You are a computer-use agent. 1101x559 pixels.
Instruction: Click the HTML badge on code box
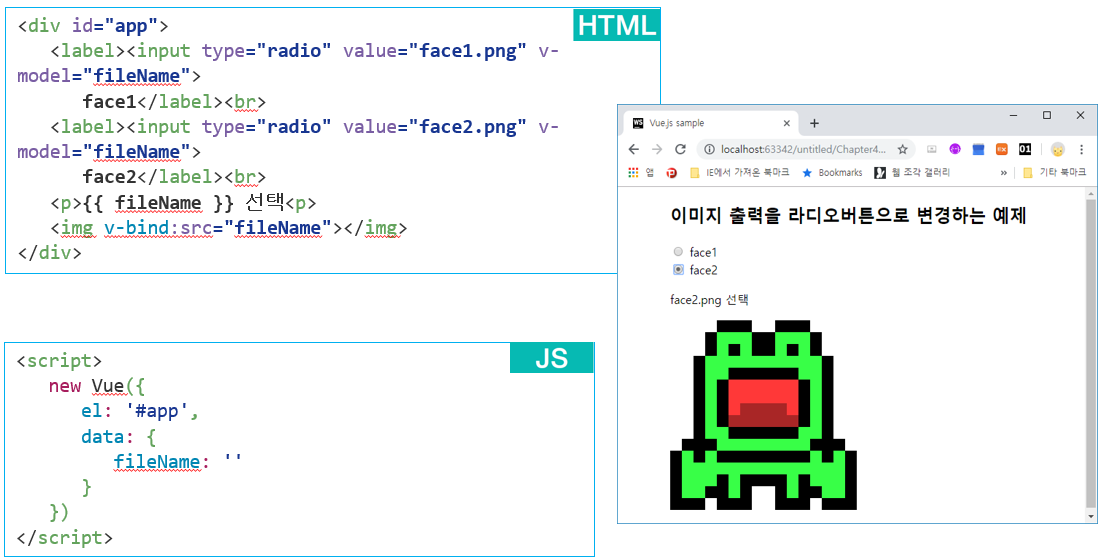point(617,25)
